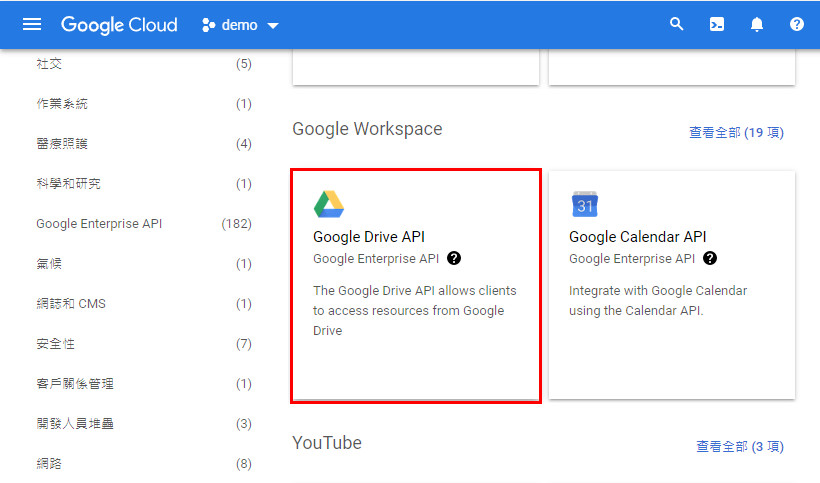Click the (3) count beside 開發人員堆疊

click(244, 423)
